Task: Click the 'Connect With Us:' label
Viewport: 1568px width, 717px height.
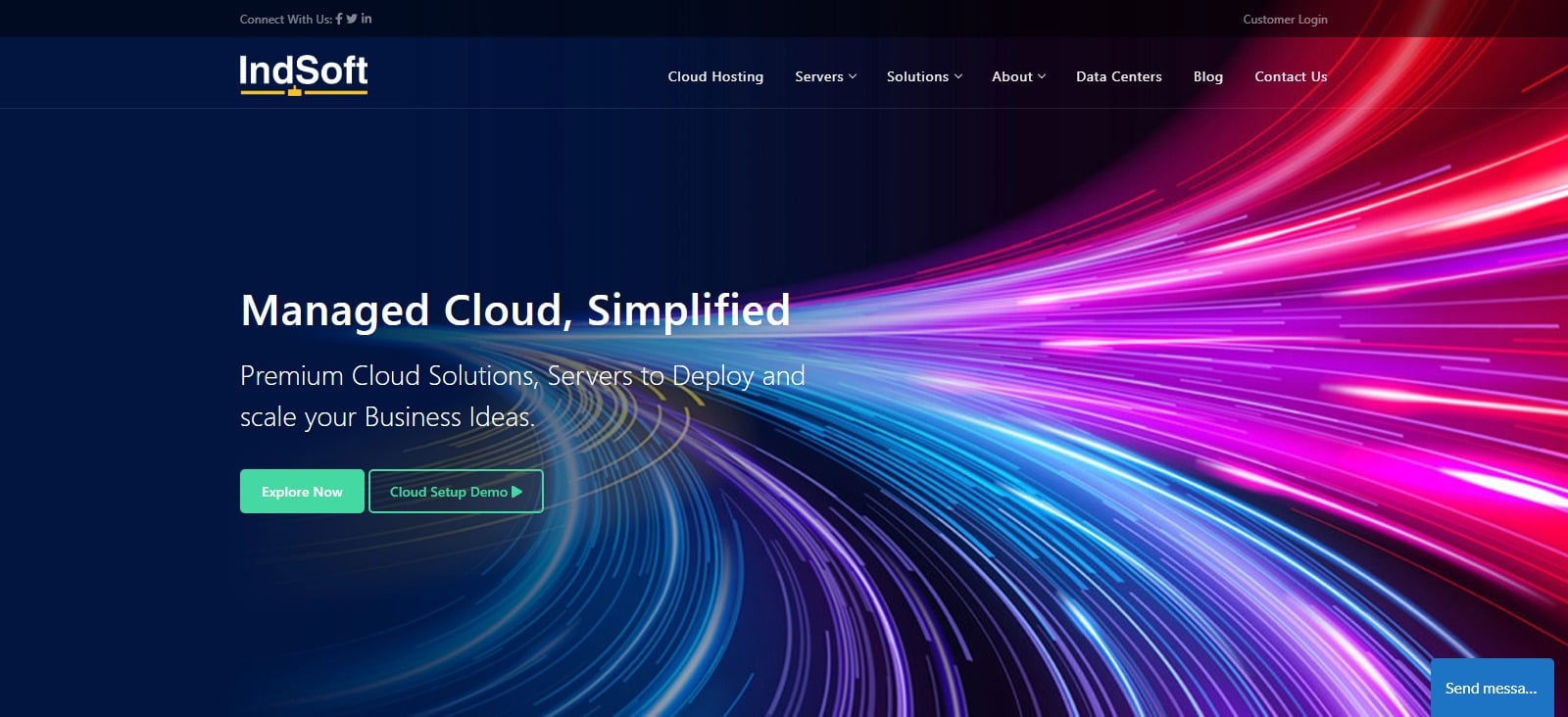Action: point(285,20)
